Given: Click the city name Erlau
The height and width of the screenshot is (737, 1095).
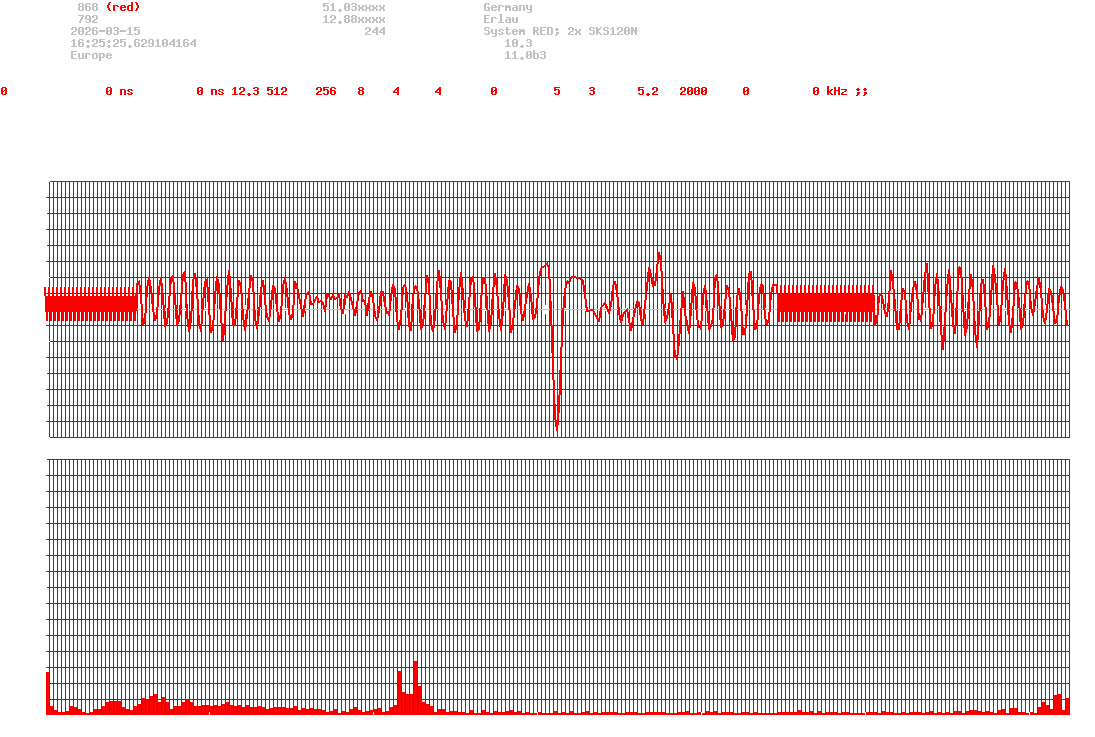Looking at the screenshot, I should (x=500, y=19).
